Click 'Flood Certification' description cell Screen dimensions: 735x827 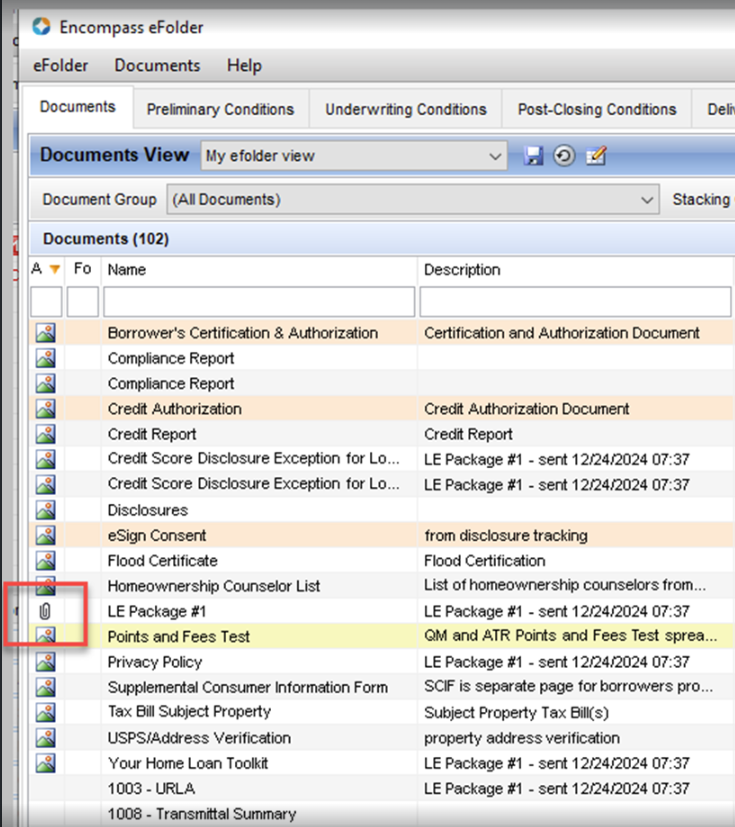click(x=485, y=561)
